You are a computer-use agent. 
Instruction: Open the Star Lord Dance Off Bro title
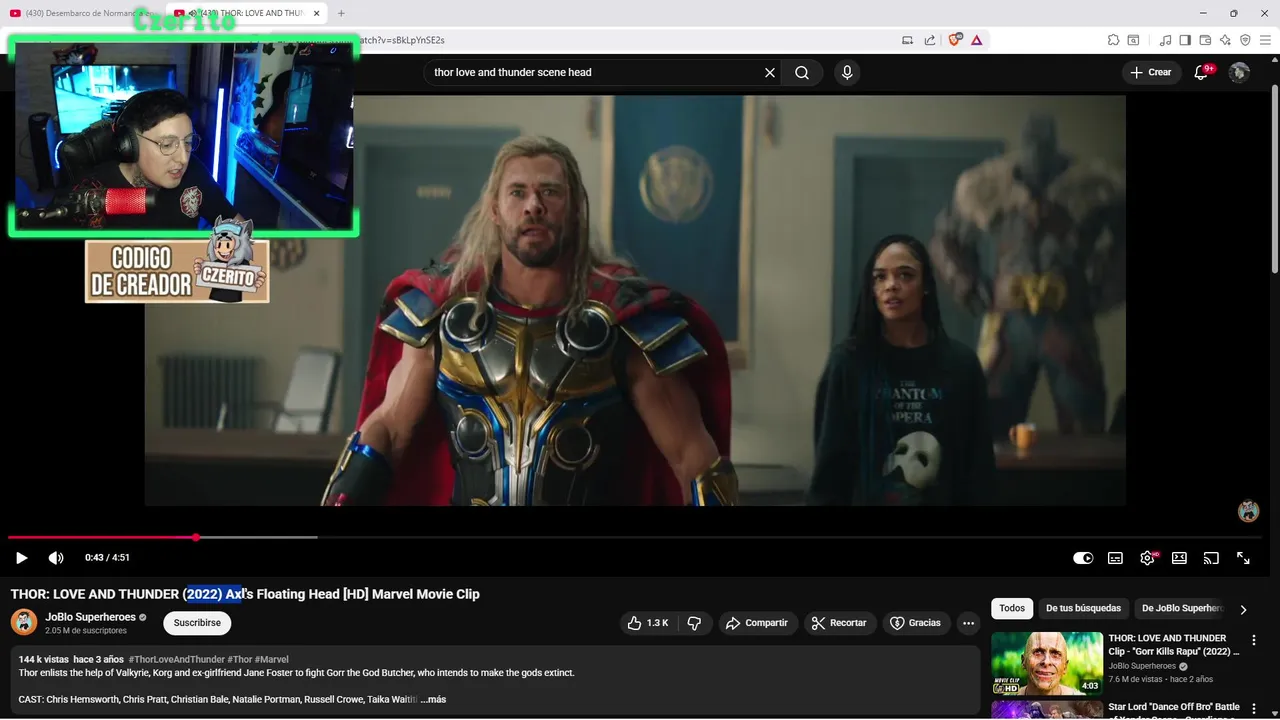pos(1174,707)
